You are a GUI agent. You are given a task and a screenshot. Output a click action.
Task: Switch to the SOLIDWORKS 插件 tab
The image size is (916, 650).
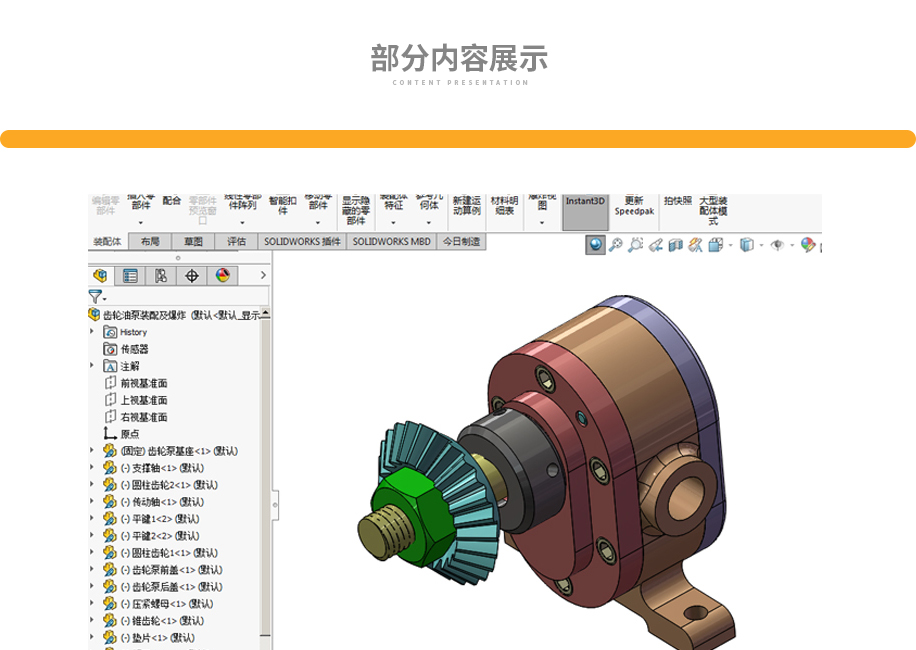(x=302, y=242)
